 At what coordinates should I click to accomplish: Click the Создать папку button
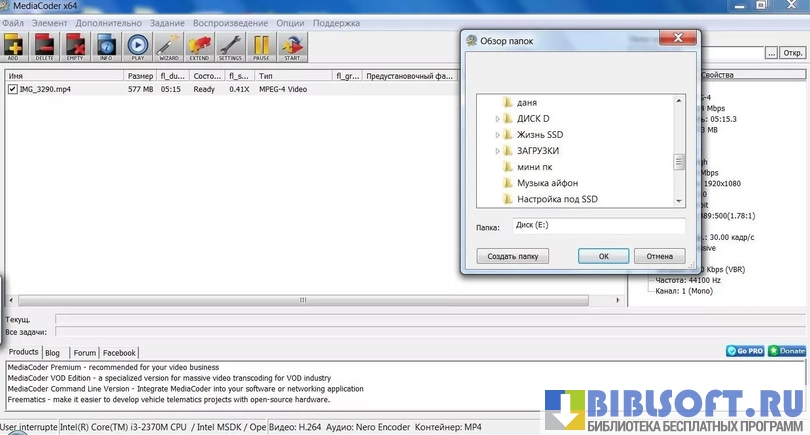(x=513, y=256)
